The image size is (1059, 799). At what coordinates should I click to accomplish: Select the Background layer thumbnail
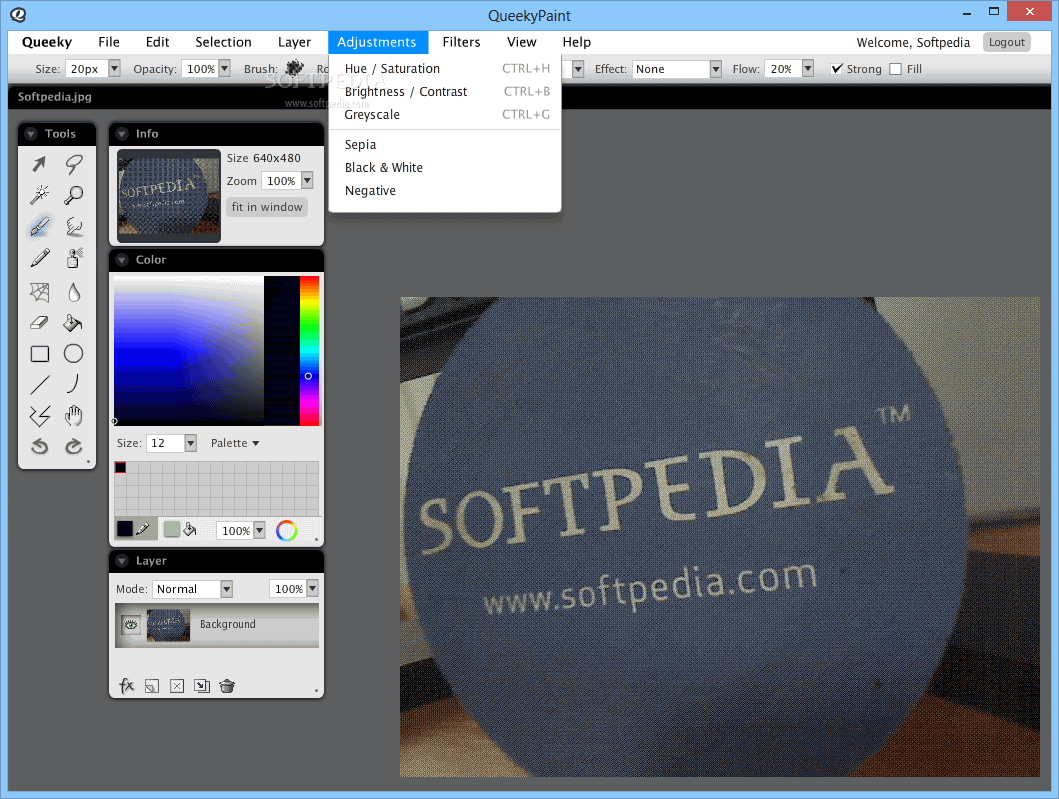(x=168, y=625)
